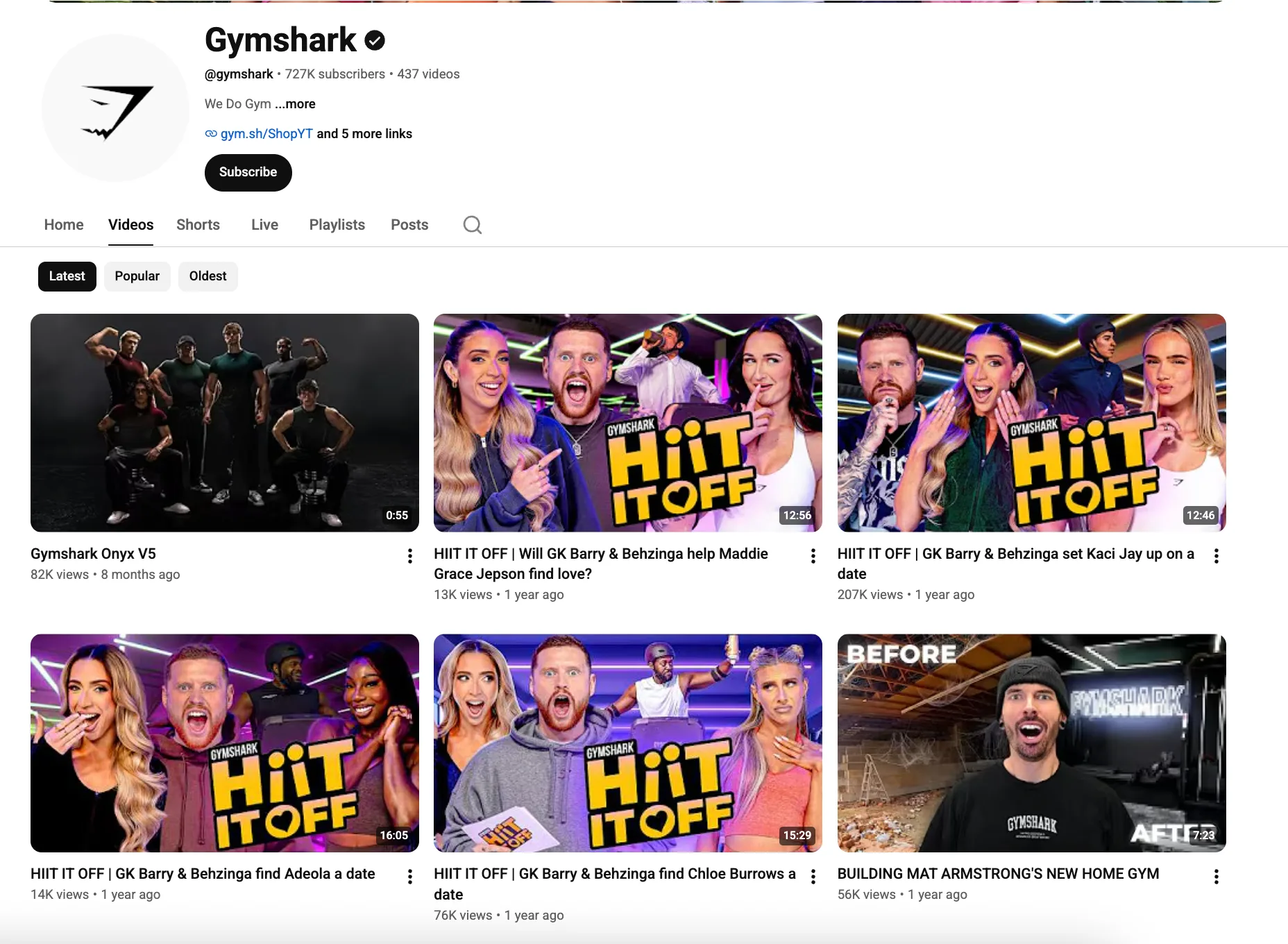1288x944 pixels.
Task: Click '76K views • 1 year ago' text
Action: point(499,916)
